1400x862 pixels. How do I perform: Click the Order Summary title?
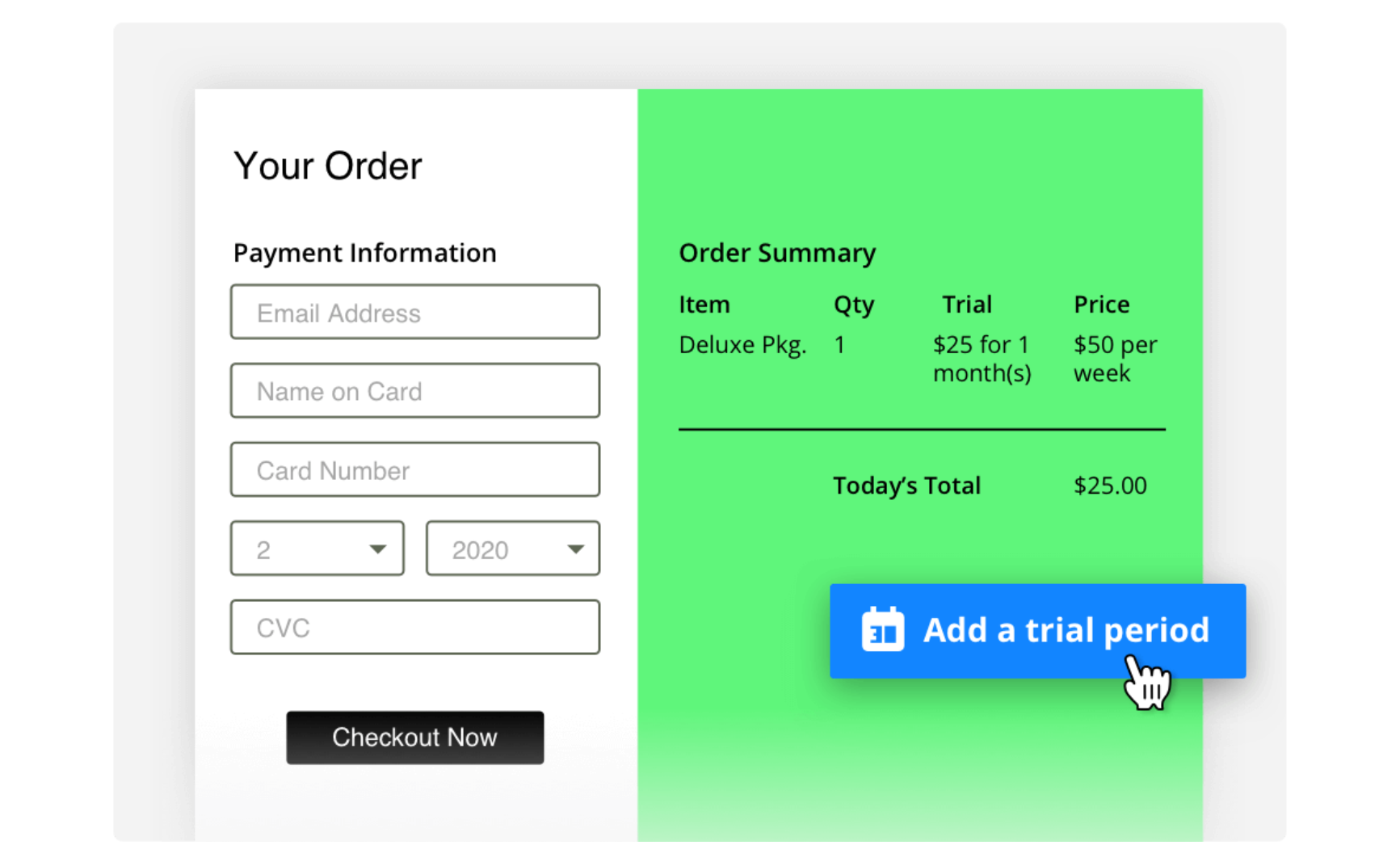pos(776,253)
